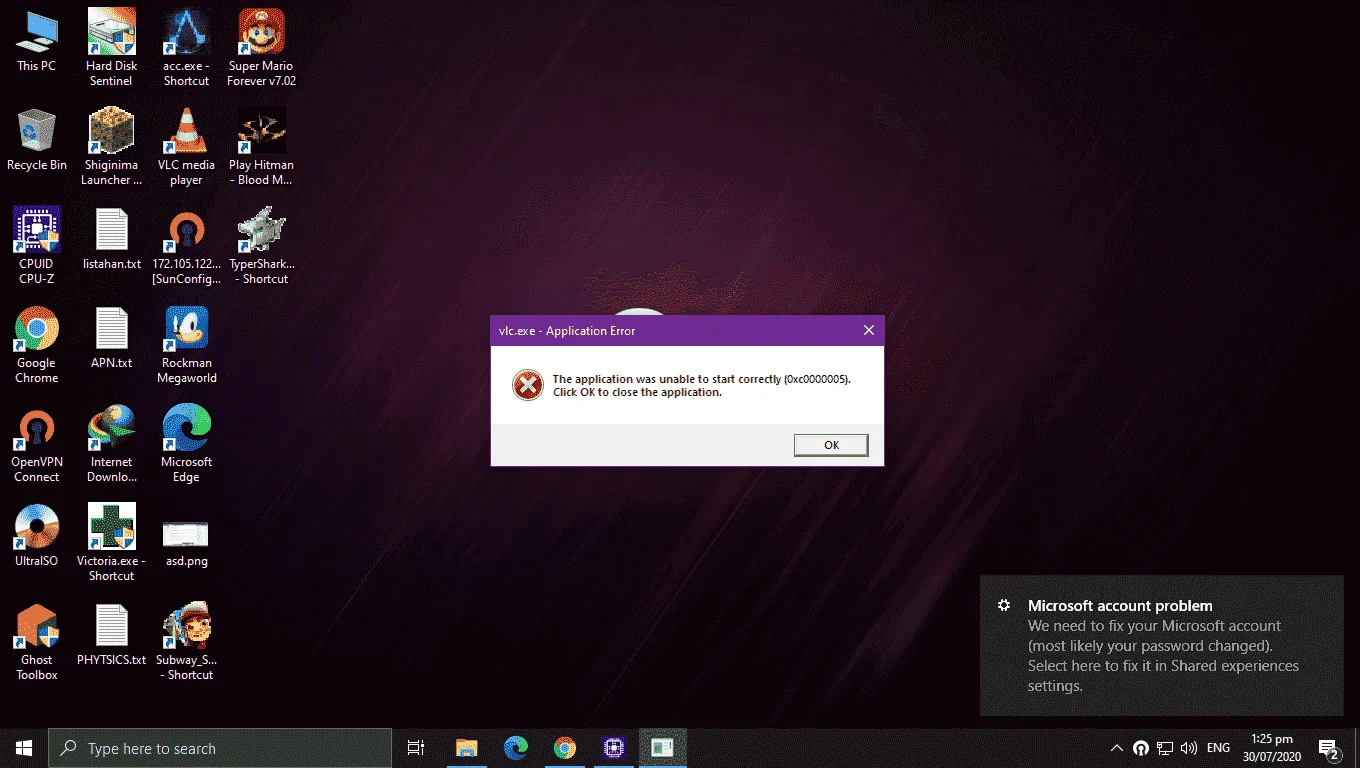Select the VLC media player shortcut
Image resolution: width=1360 pixels, height=768 pixels.
[186, 147]
